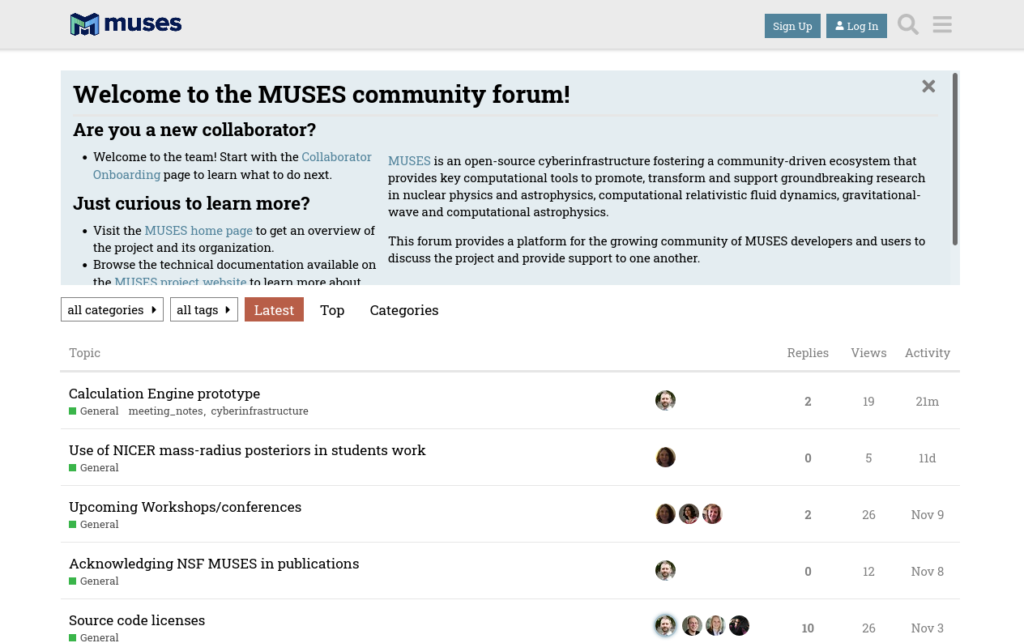Expand the all categories dropdown
1024x643 pixels.
tap(112, 309)
